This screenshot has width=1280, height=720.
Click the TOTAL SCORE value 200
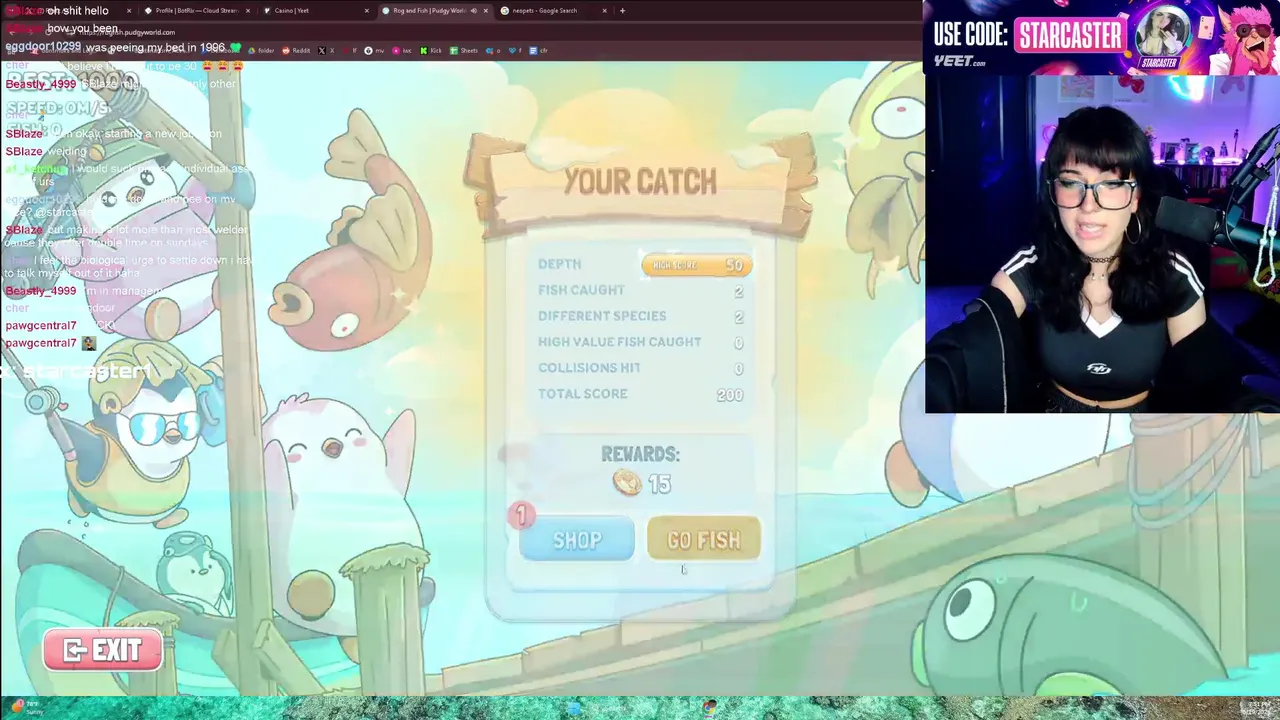(730, 395)
